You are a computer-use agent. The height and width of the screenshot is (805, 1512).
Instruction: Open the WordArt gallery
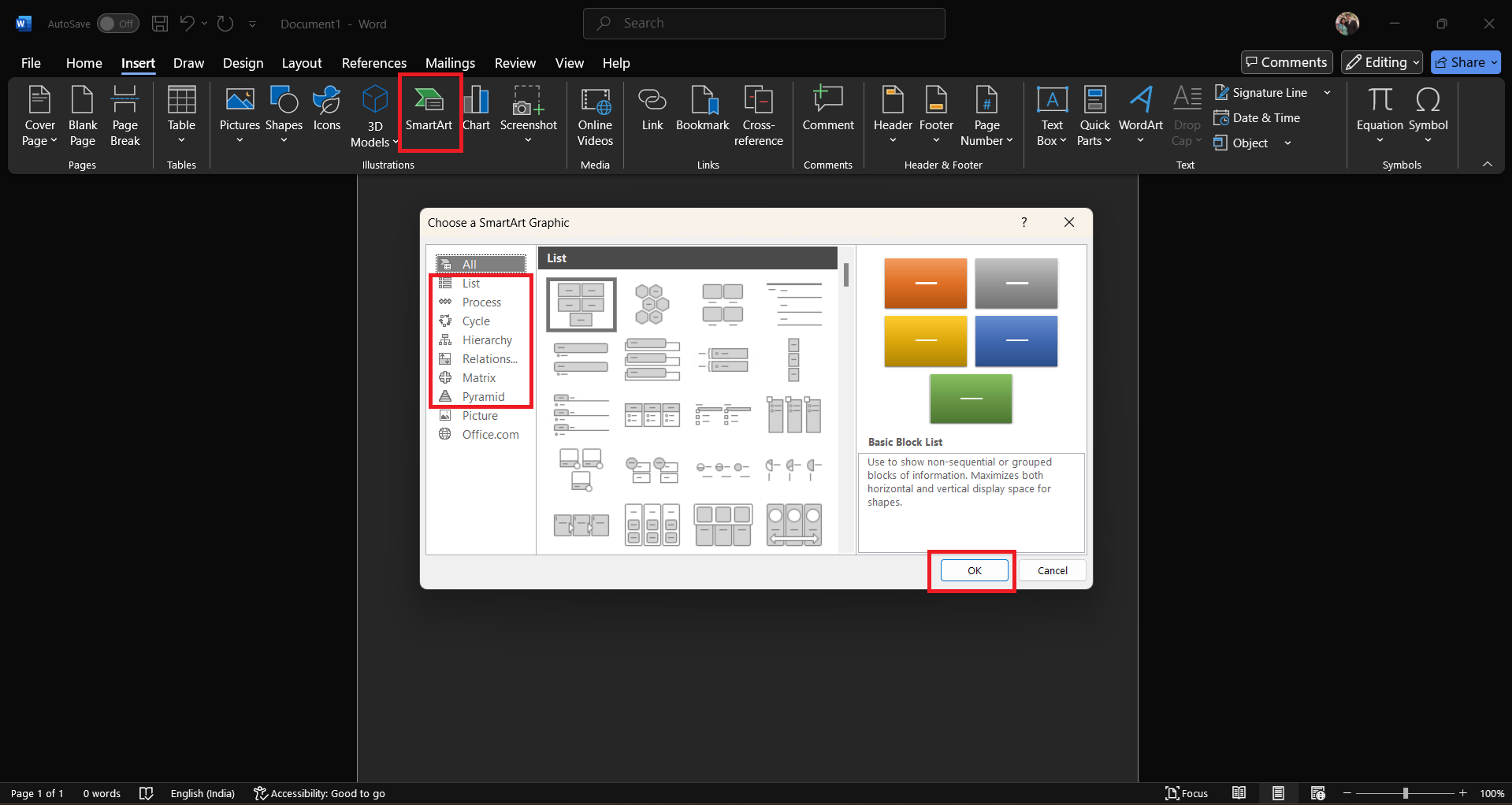(x=1140, y=117)
